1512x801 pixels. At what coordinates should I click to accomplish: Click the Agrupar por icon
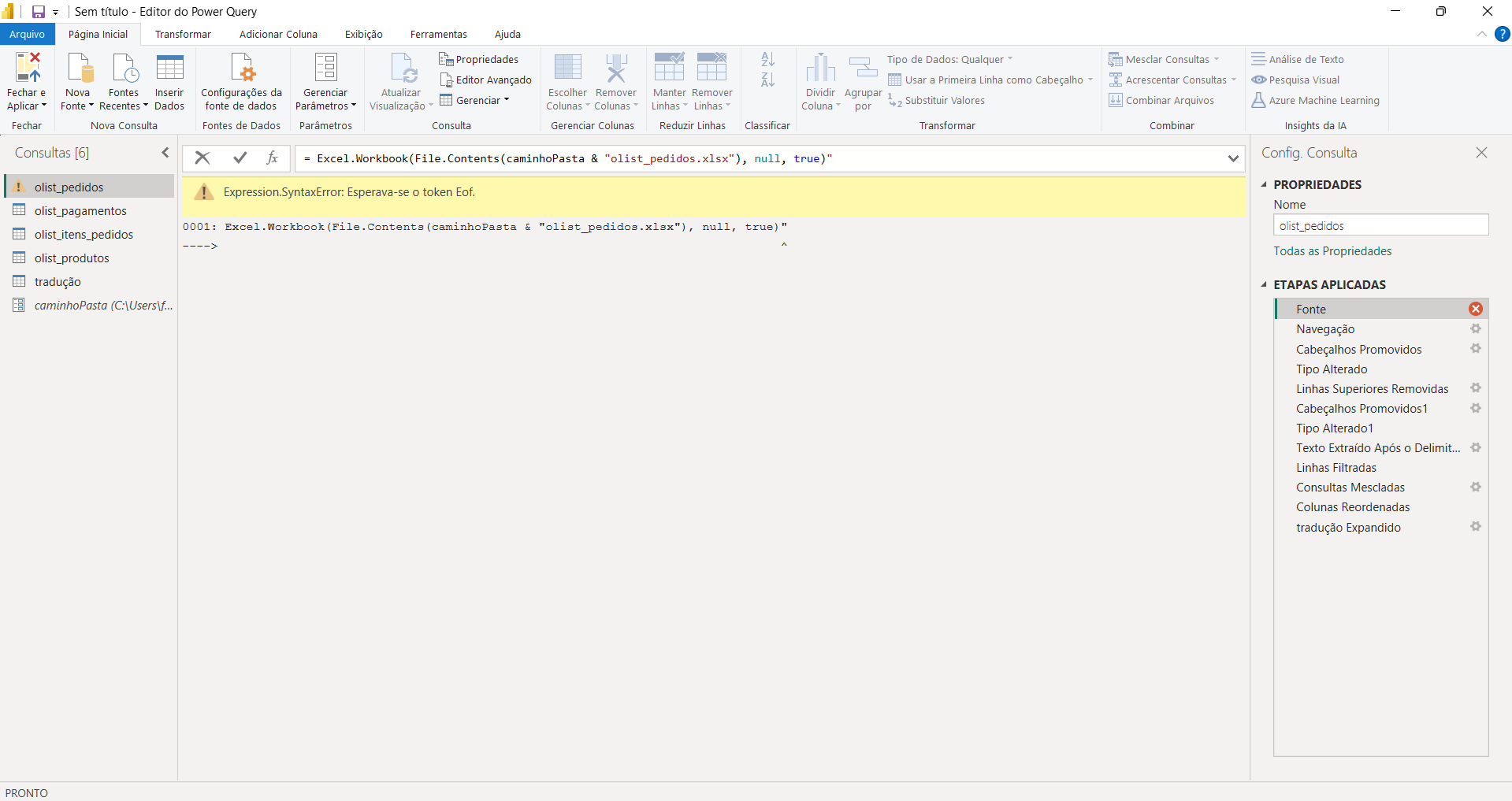(x=863, y=69)
